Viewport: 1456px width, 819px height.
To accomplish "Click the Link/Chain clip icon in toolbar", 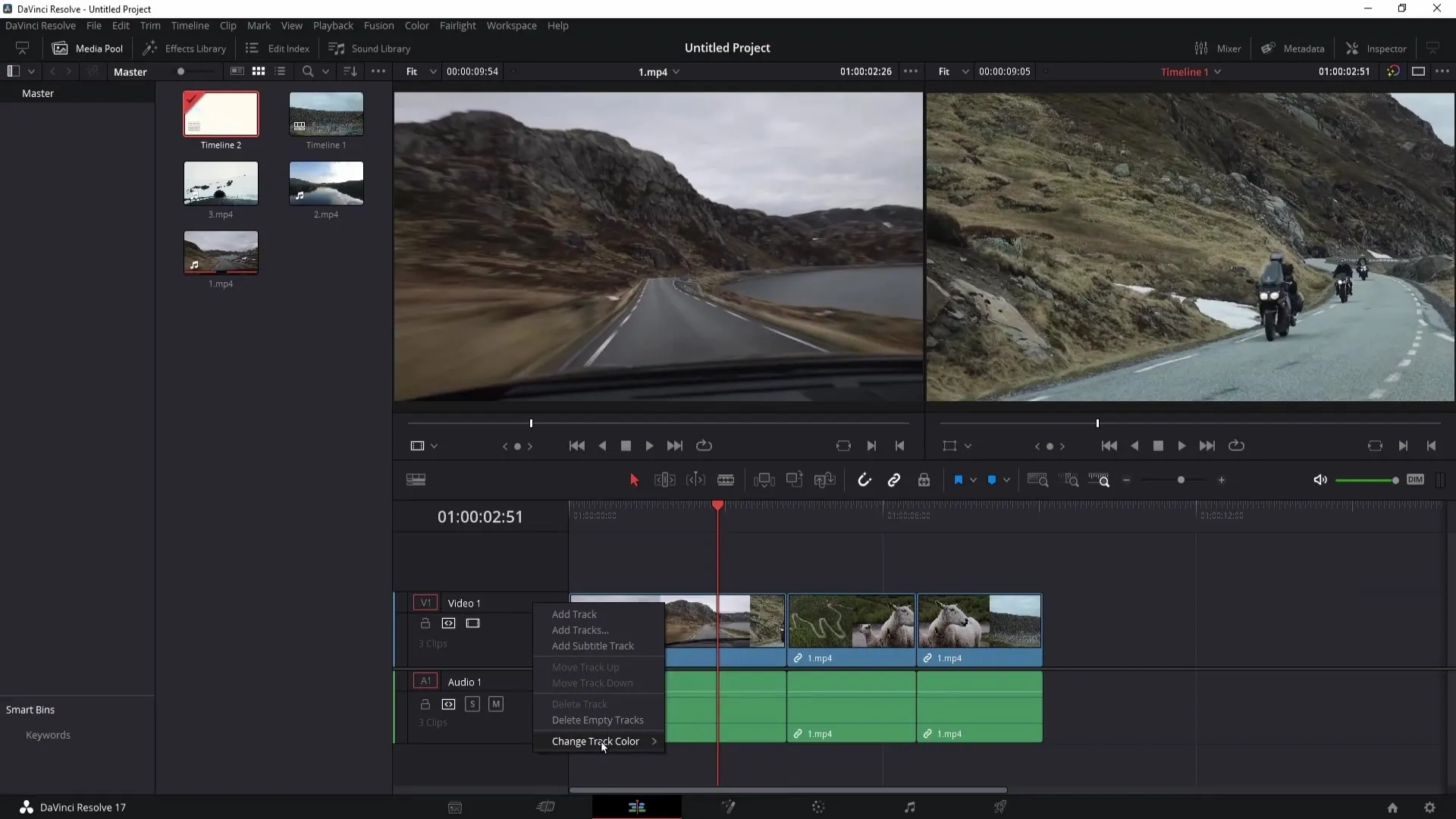I will tap(894, 480).
